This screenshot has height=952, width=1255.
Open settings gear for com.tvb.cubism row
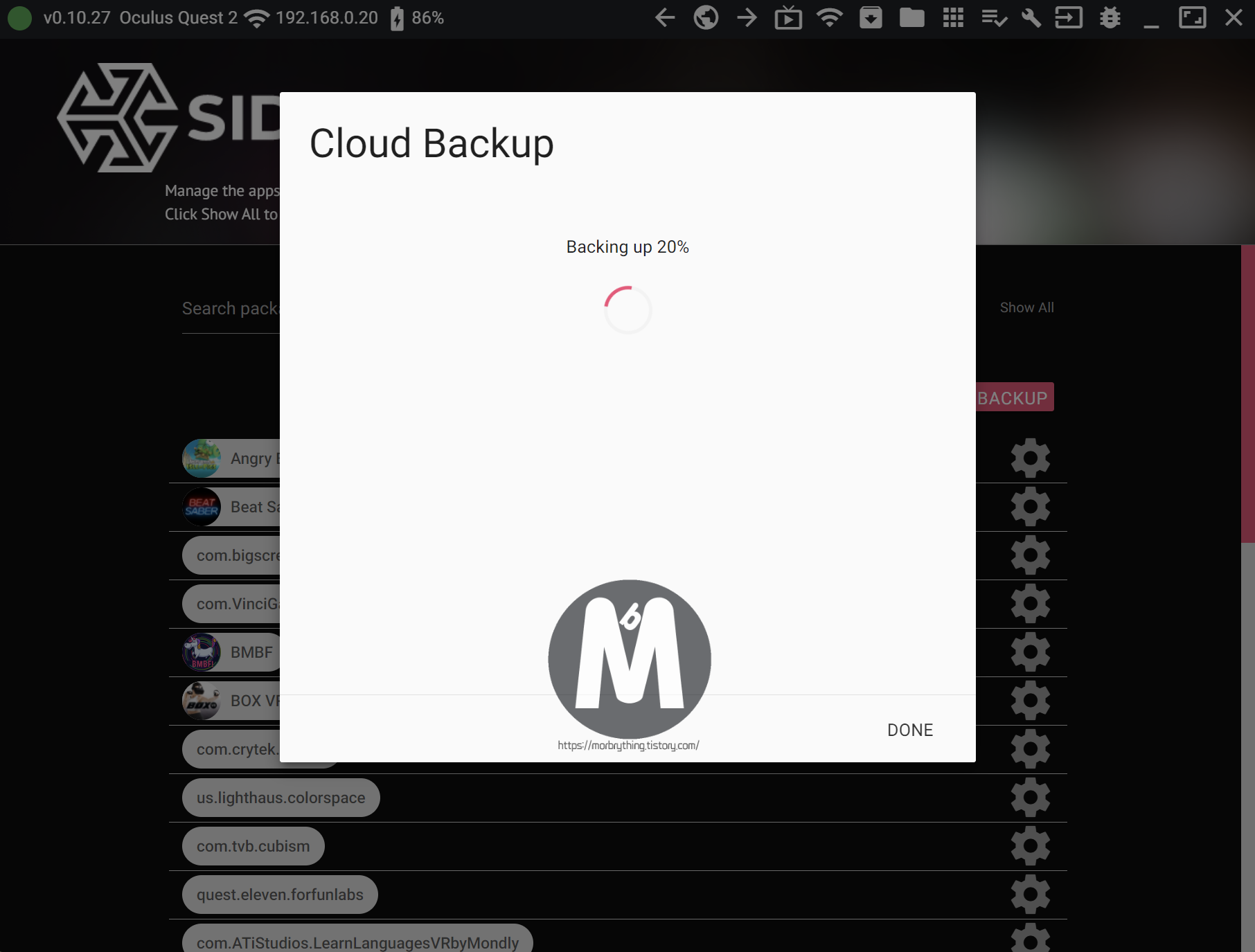tap(1031, 846)
